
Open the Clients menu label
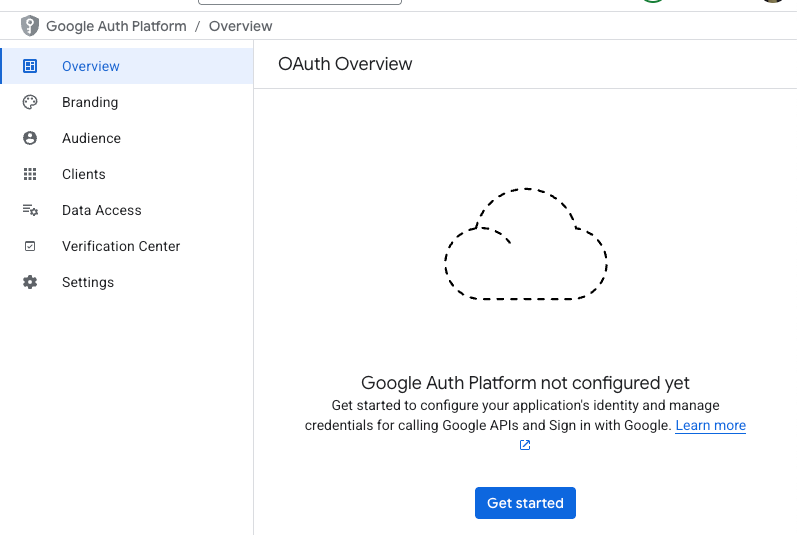pos(83,174)
